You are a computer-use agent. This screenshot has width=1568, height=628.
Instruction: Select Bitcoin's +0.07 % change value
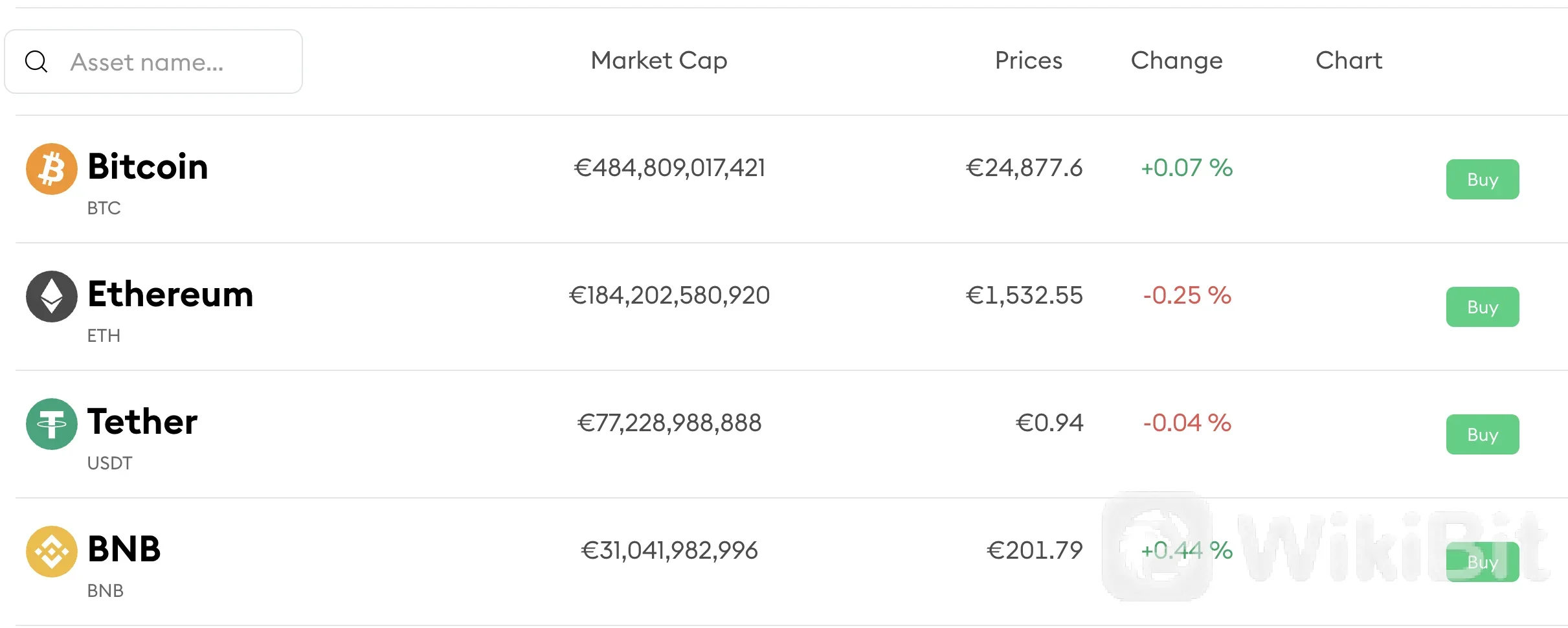(x=1187, y=168)
